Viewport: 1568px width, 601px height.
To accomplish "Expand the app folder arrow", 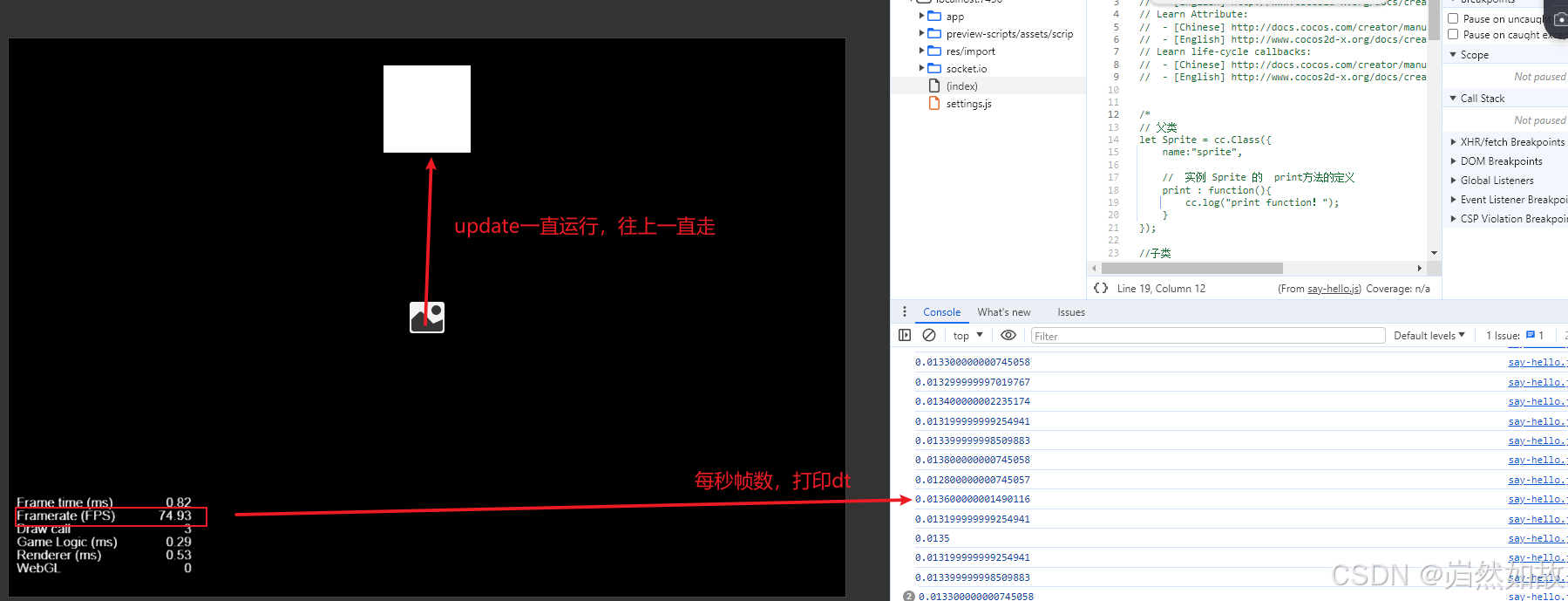I will [x=921, y=16].
